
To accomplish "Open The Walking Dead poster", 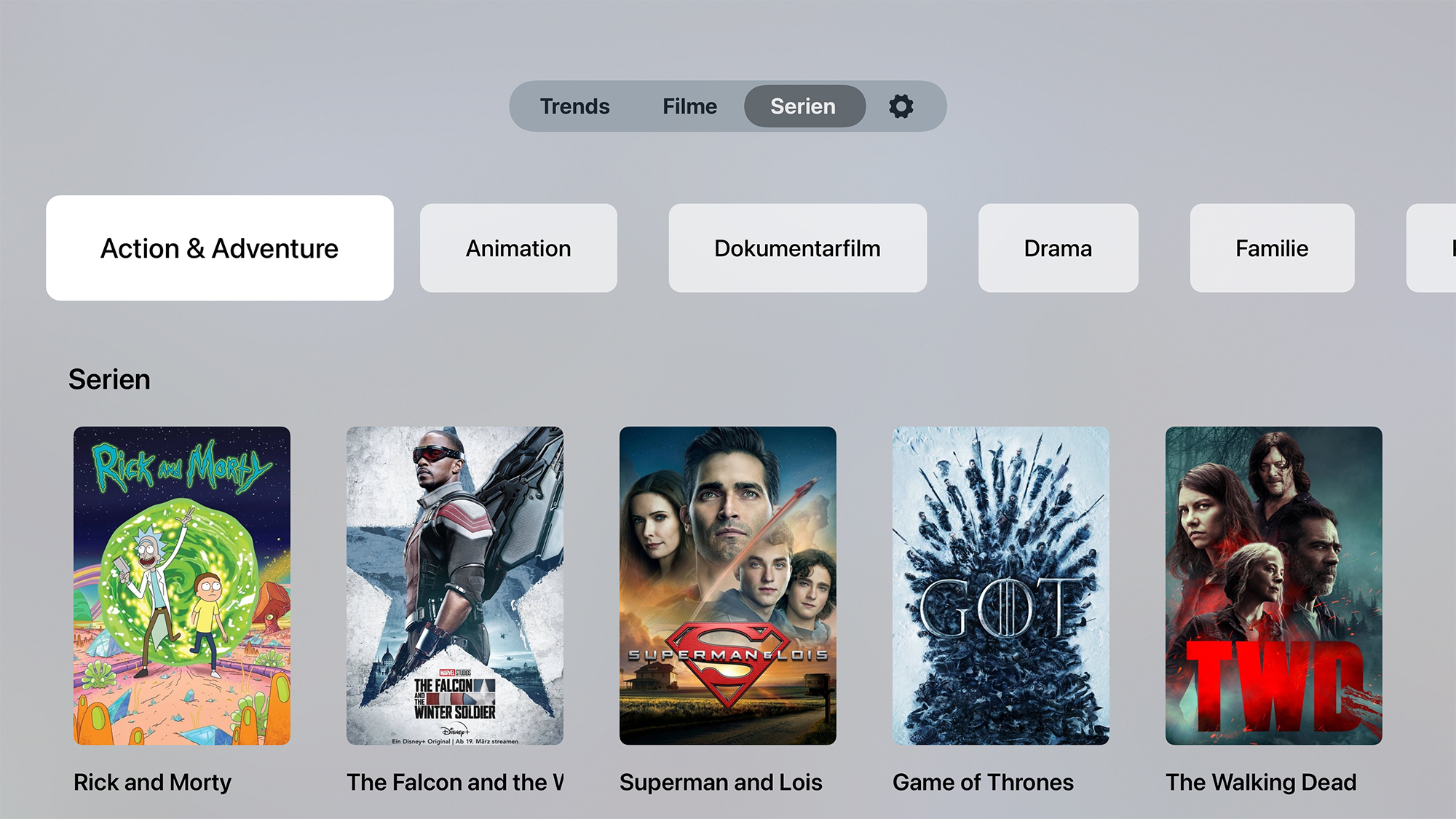I will click(1274, 586).
